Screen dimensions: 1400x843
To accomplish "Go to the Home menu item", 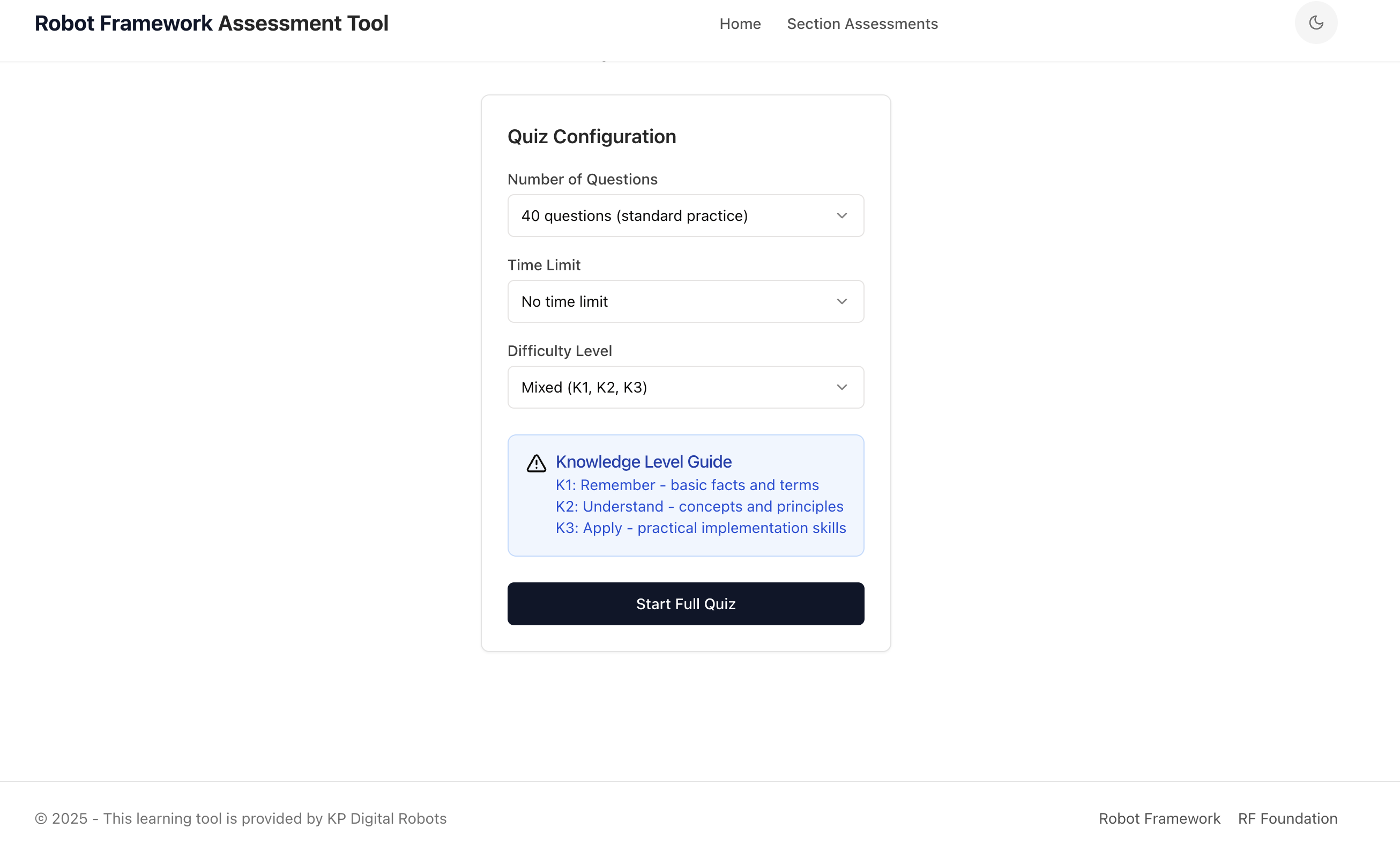I will pos(740,24).
